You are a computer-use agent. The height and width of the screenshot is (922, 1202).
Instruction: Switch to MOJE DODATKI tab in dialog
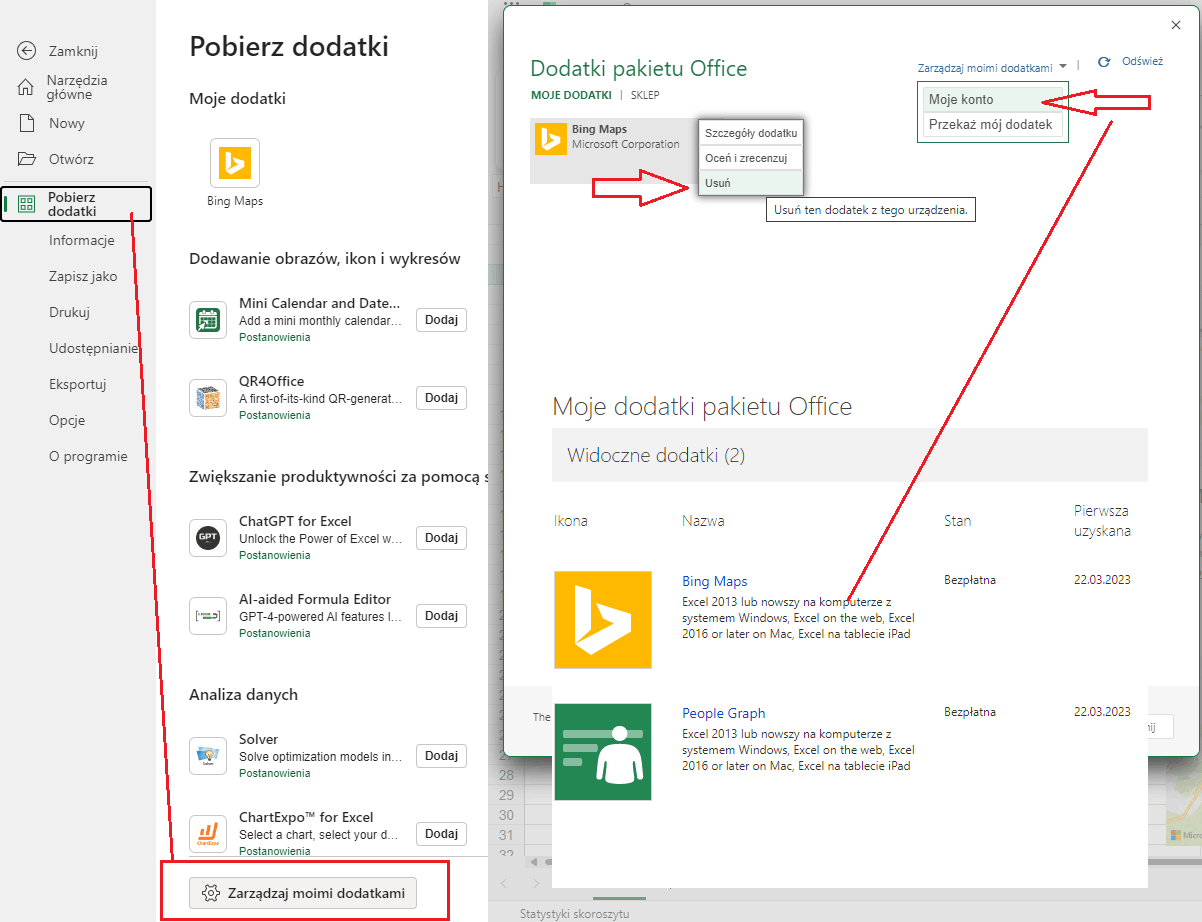click(571, 95)
